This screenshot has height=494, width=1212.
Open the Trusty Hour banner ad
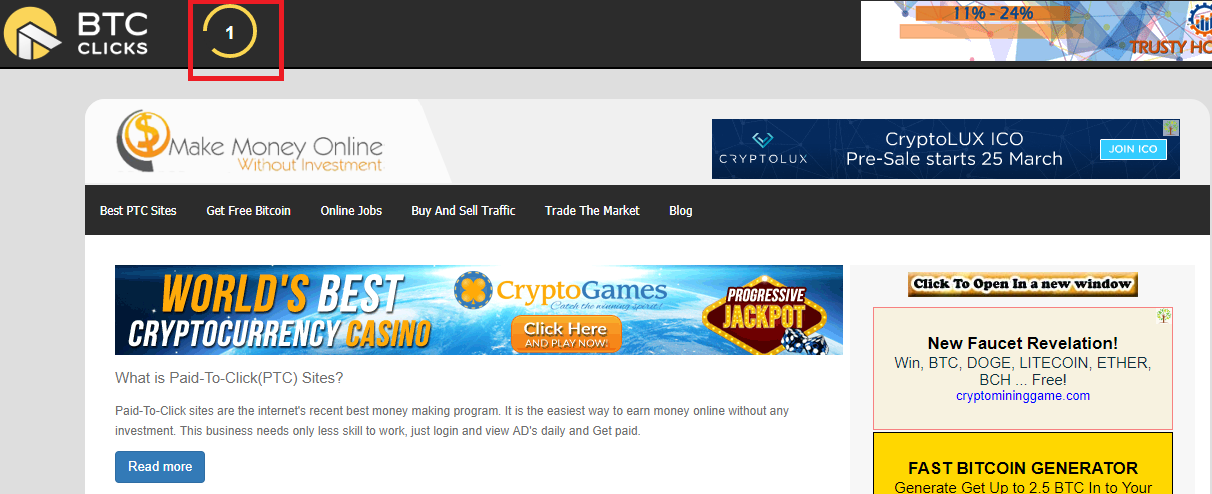1036,31
